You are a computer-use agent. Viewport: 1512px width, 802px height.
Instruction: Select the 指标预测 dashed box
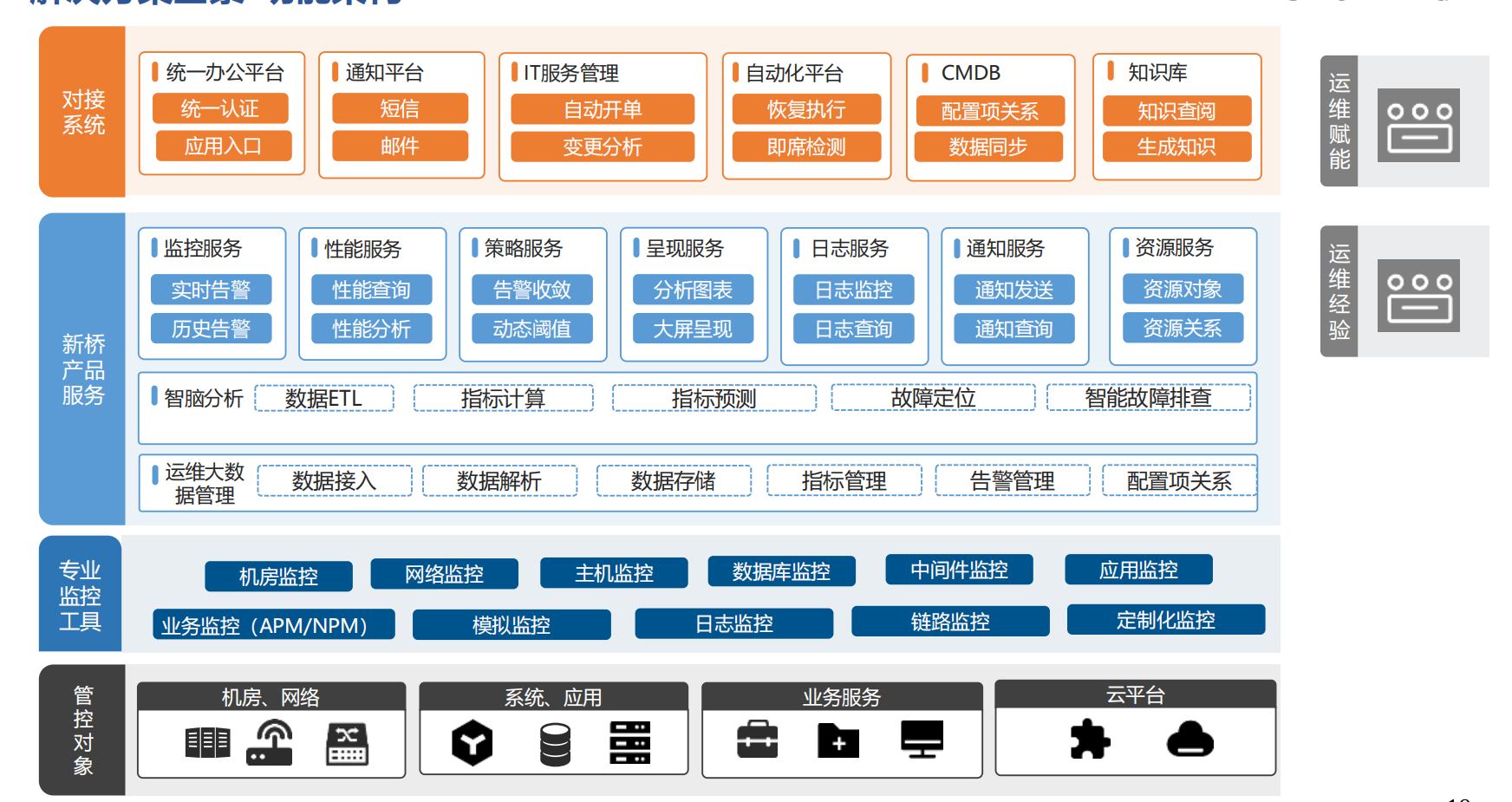point(714,398)
